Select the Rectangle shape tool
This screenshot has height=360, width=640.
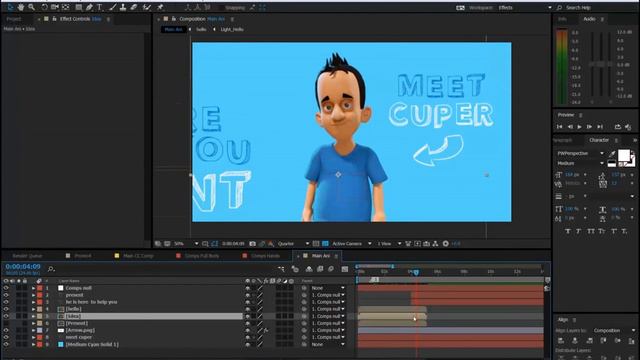[x=79, y=7]
